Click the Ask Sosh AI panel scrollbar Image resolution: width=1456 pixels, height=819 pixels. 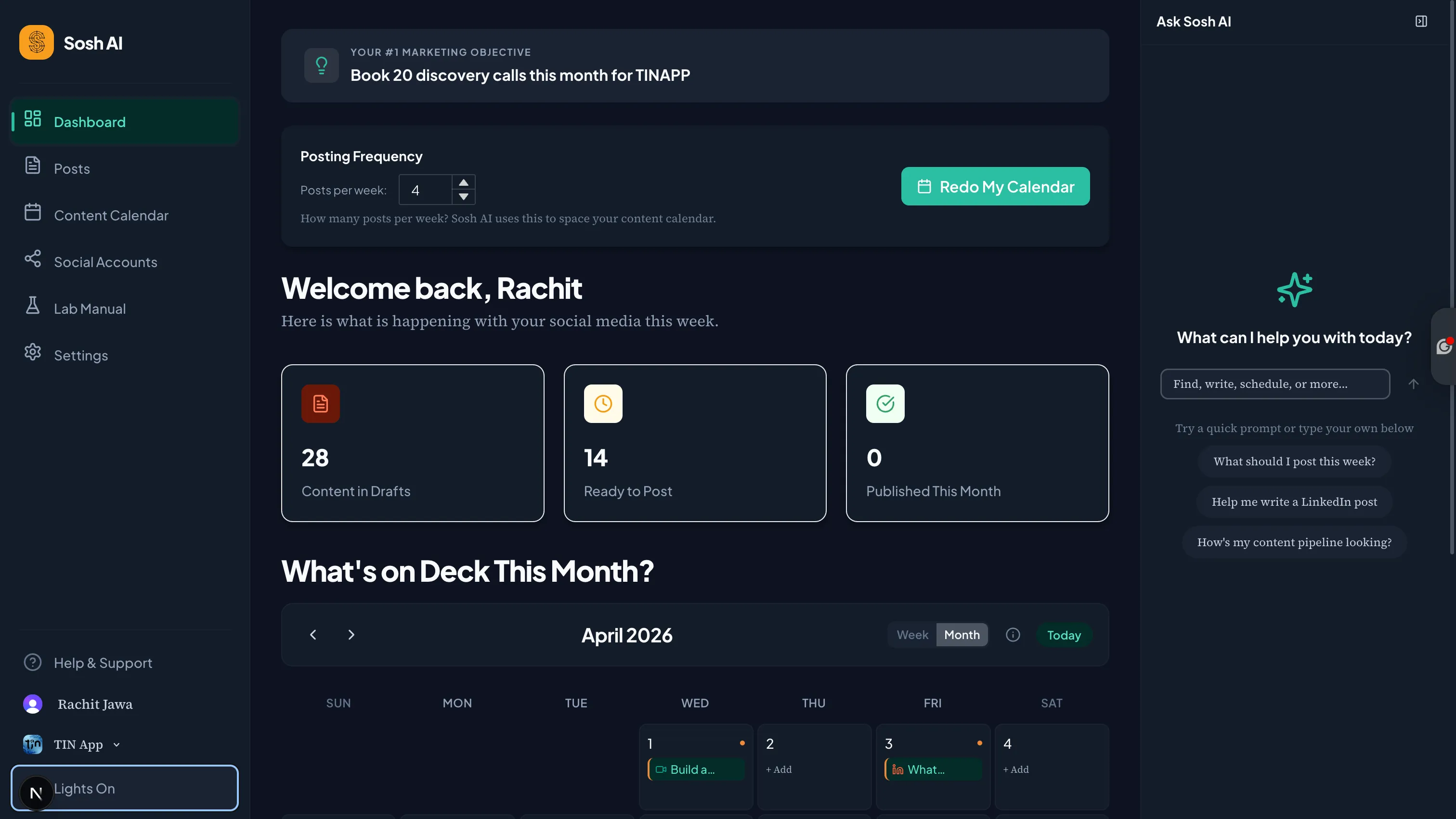point(1452,277)
